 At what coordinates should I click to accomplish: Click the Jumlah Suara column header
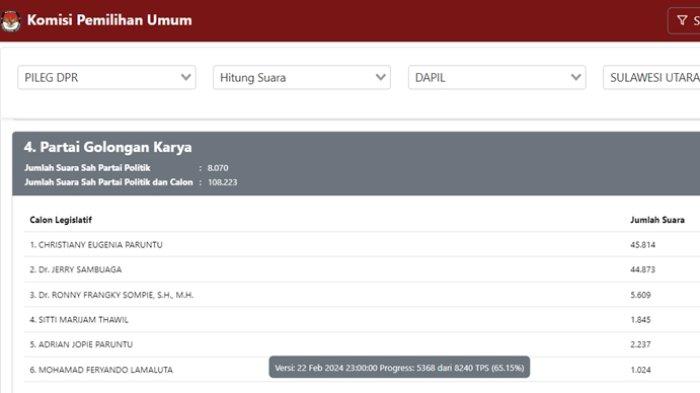coord(657,220)
